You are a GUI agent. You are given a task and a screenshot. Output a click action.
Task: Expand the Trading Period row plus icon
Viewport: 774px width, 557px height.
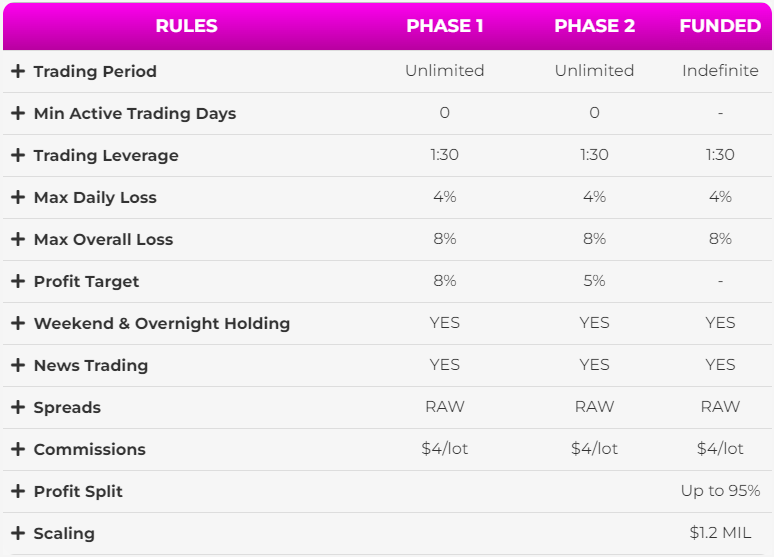18,71
